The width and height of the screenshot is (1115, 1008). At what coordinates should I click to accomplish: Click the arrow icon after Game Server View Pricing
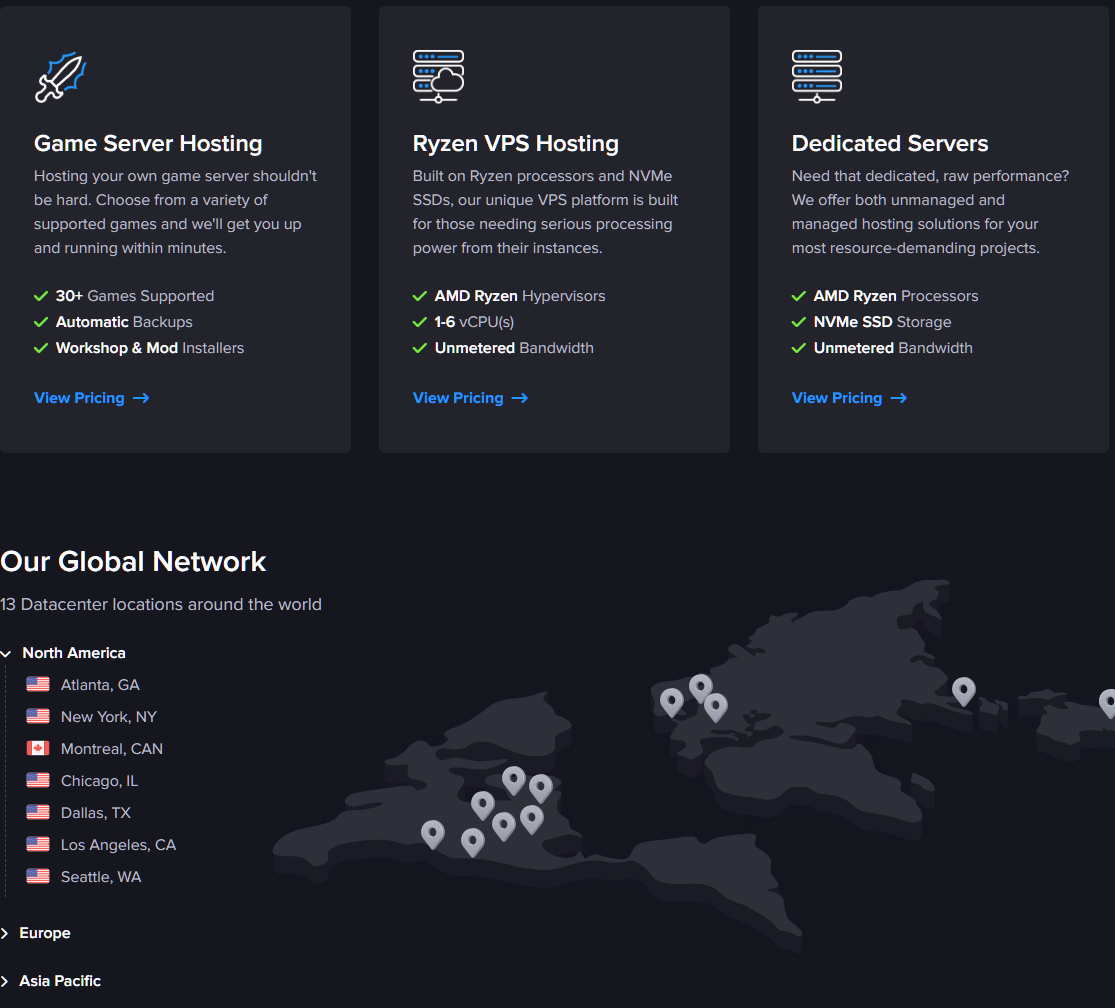tap(141, 398)
